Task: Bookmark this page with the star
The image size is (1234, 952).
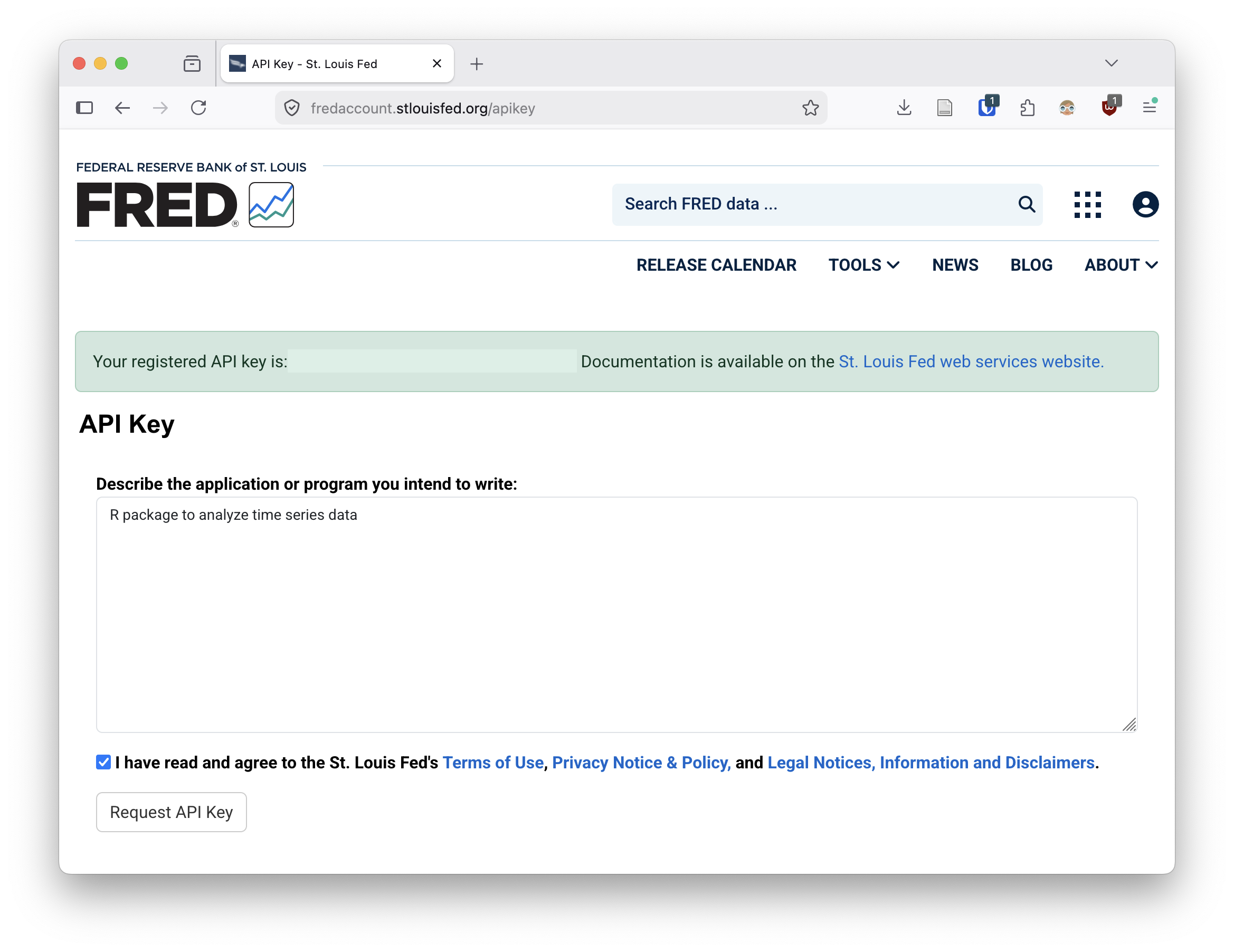Action: (810, 107)
